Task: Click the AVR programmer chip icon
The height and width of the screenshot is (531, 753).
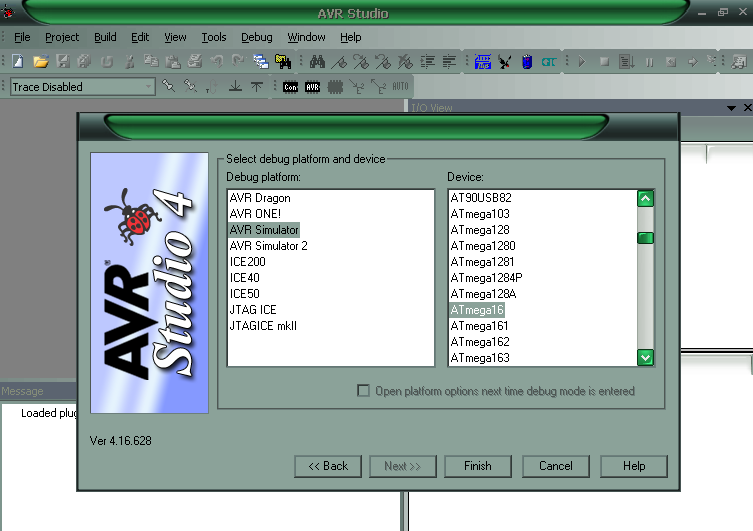Action: pyautogui.click(x=312, y=87)
